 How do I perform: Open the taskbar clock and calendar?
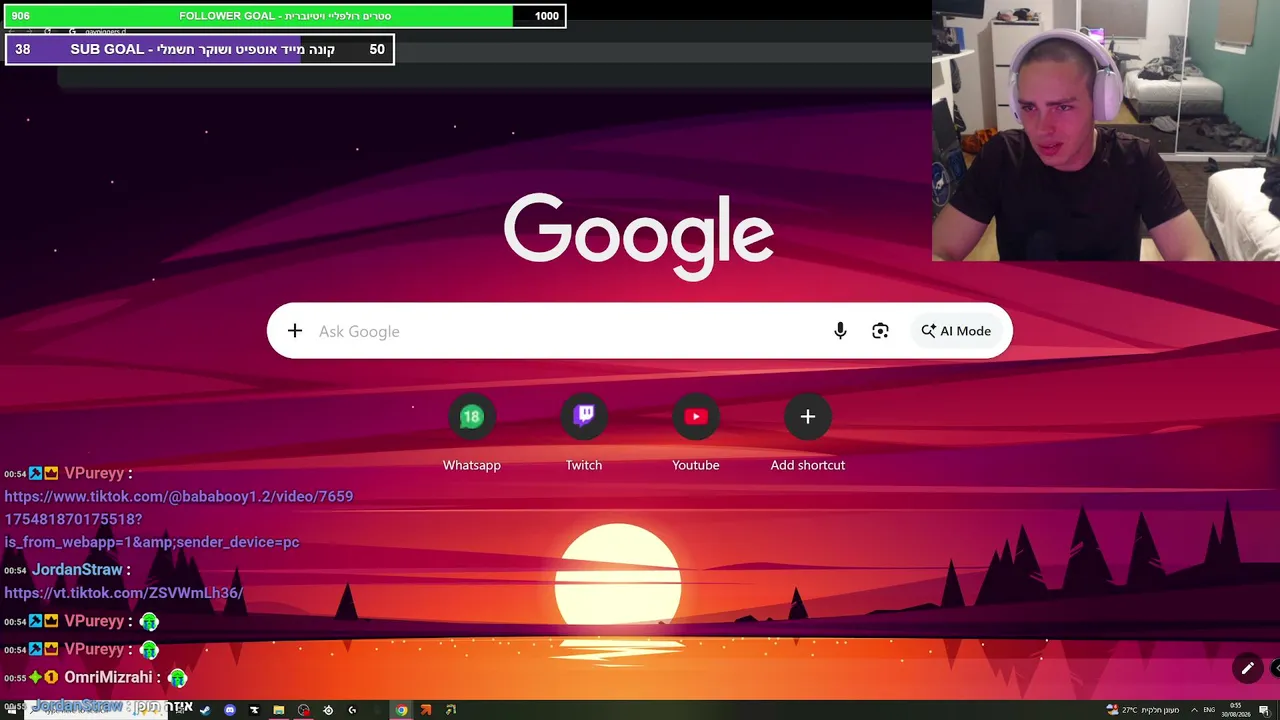click(1236, 710)
